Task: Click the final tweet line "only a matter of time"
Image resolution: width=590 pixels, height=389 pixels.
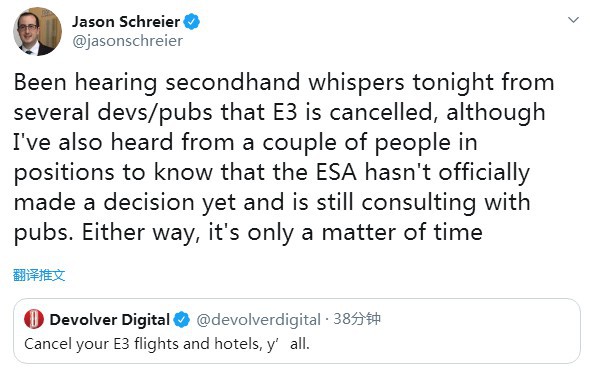Action: tap(248, 234)
